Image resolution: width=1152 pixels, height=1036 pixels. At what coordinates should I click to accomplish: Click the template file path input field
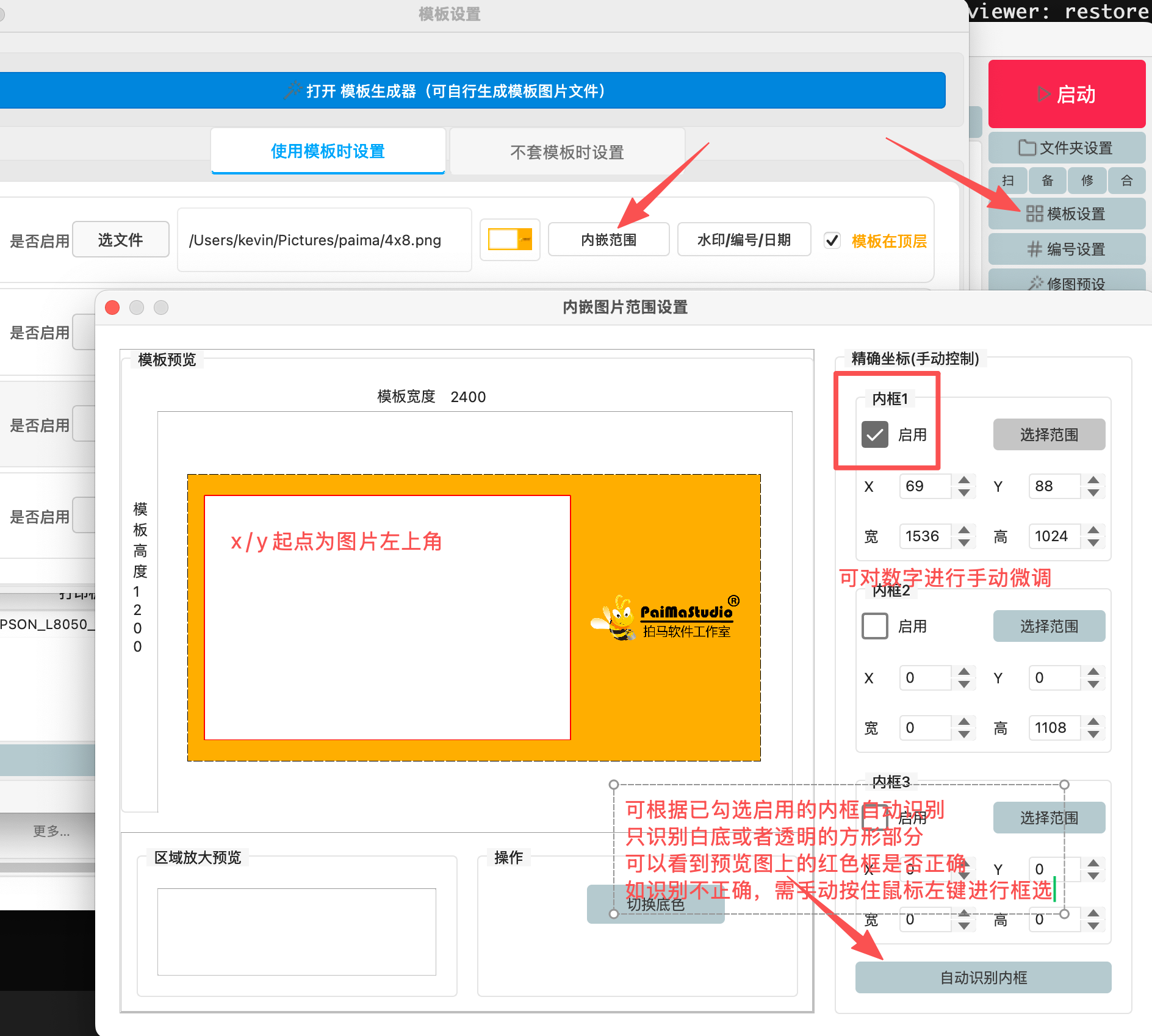click(324, 240)
